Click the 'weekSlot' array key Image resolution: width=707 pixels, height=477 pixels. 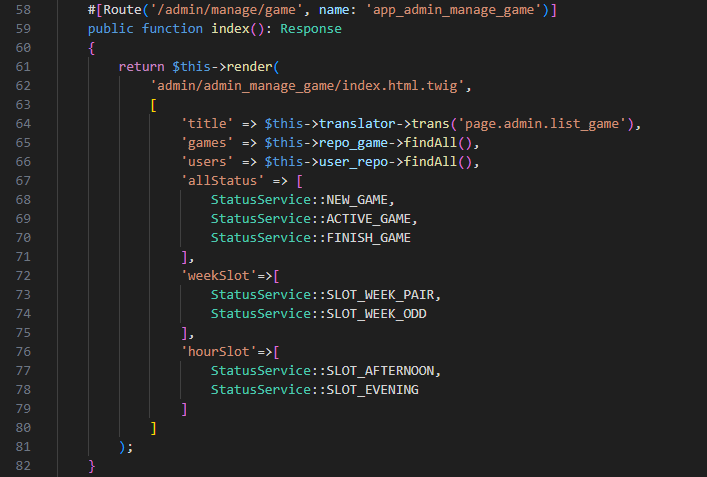coord(219,275)
